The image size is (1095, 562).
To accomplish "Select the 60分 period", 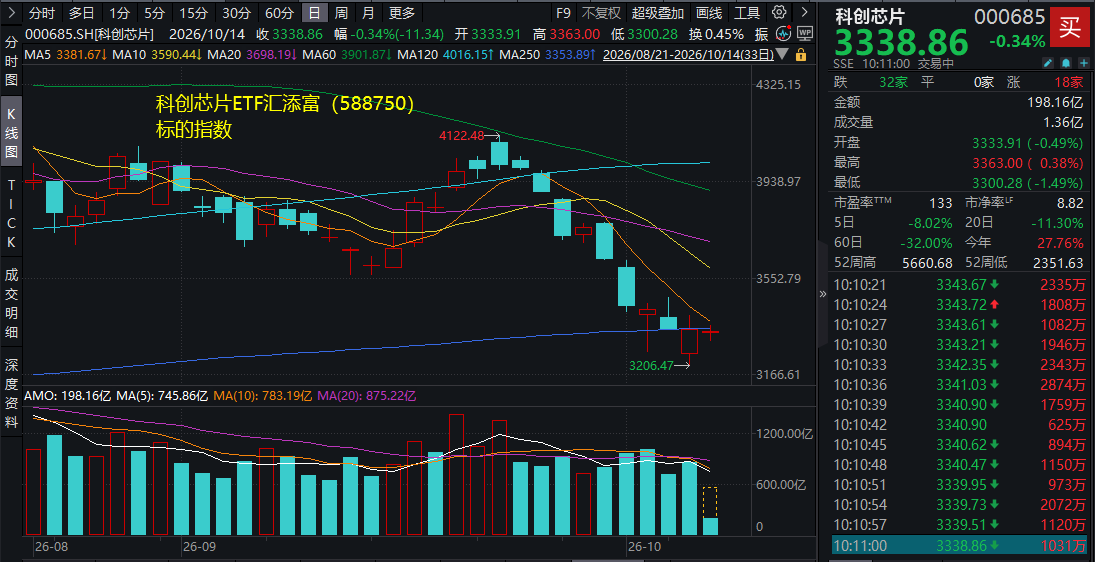I will pyautogui.click(x=280, y=13).
